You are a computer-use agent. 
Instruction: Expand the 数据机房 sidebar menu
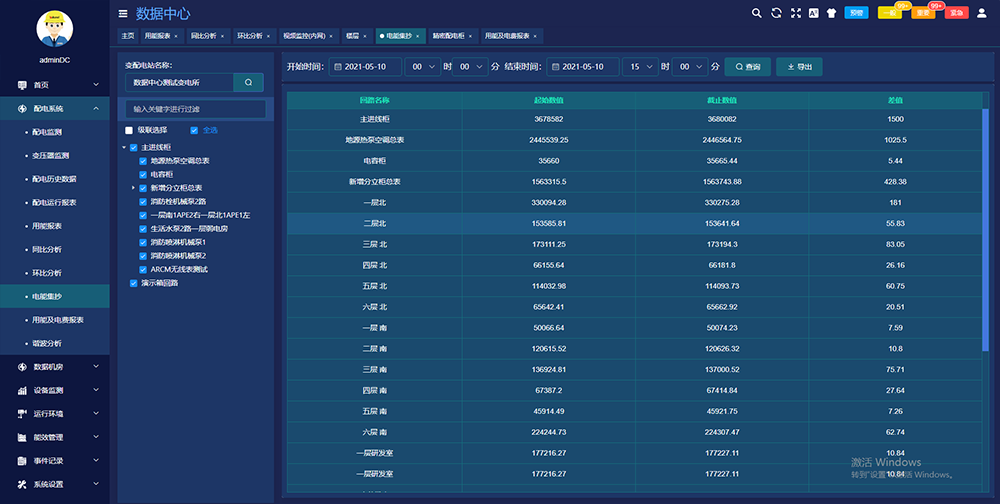tap(55, 366)
